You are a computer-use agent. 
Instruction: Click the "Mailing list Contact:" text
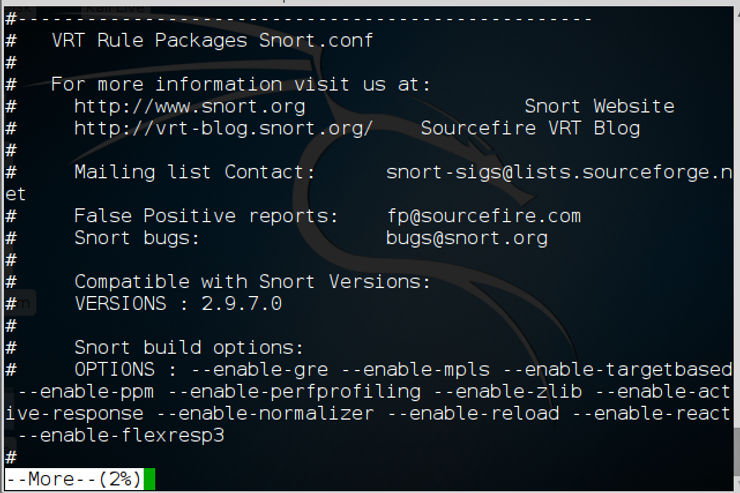[194, 172]
